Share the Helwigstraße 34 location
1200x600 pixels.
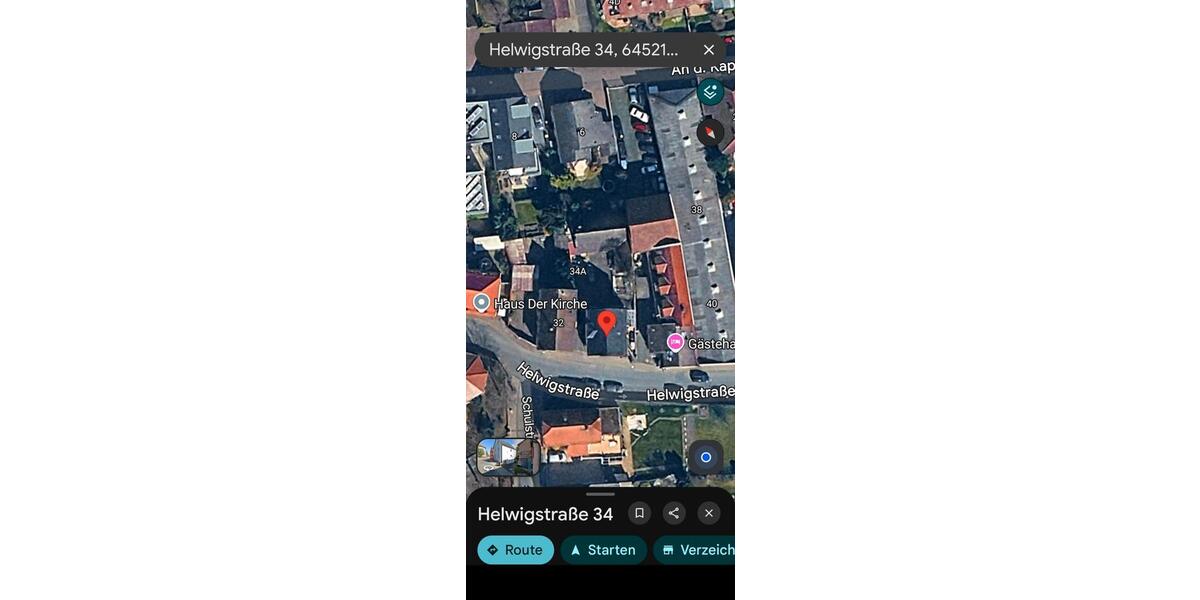point(674,513)
